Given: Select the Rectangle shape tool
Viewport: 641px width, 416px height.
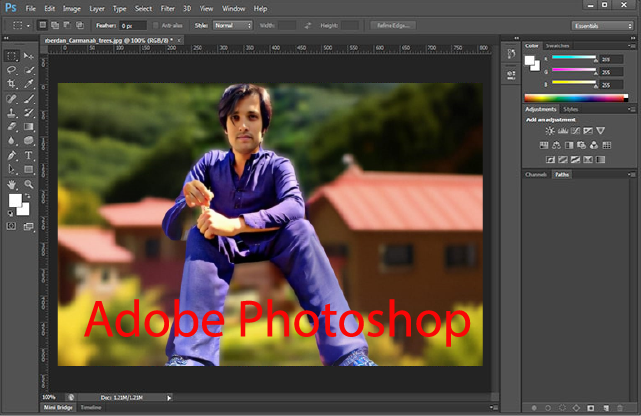Looking at the screenshot, I should (29, 169).
